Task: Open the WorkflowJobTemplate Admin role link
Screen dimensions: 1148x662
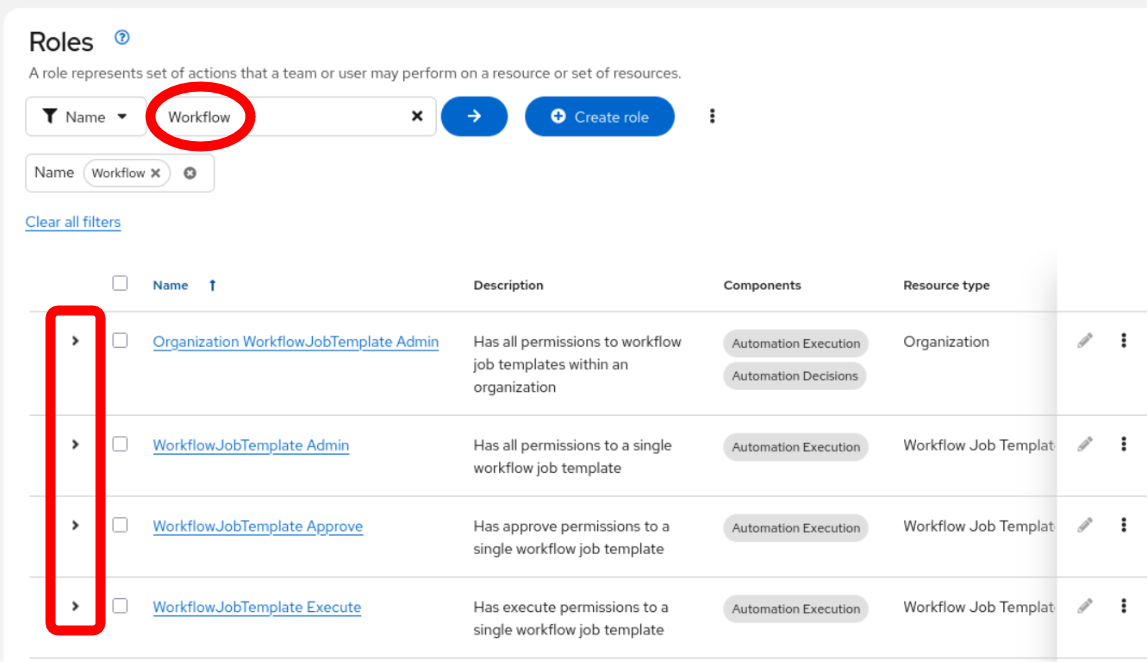Action: (251, 445)
